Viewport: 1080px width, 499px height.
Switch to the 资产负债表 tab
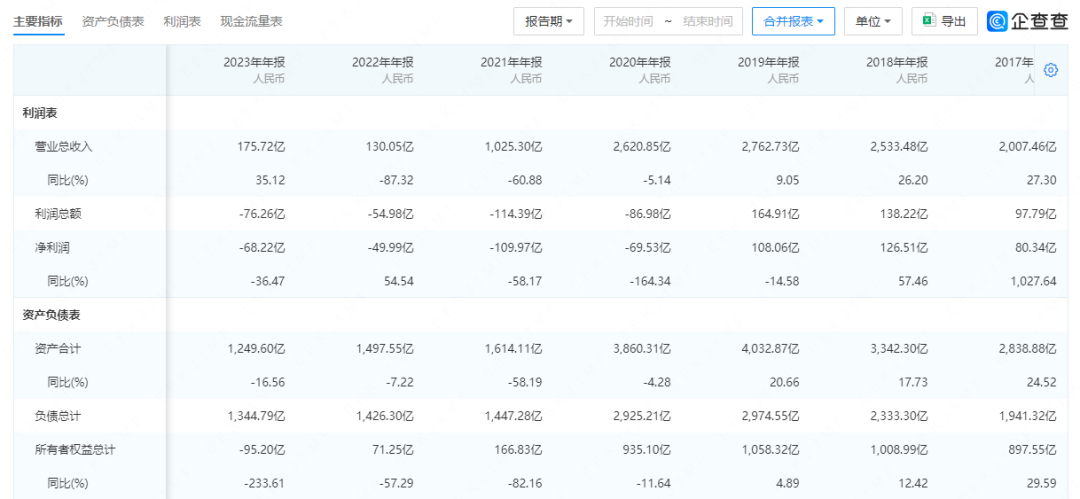click(x=113, y=21)
